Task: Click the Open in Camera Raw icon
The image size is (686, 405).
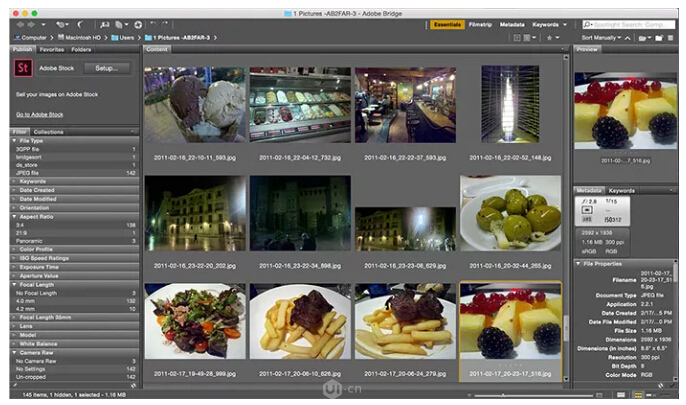Action: (137, 24)
